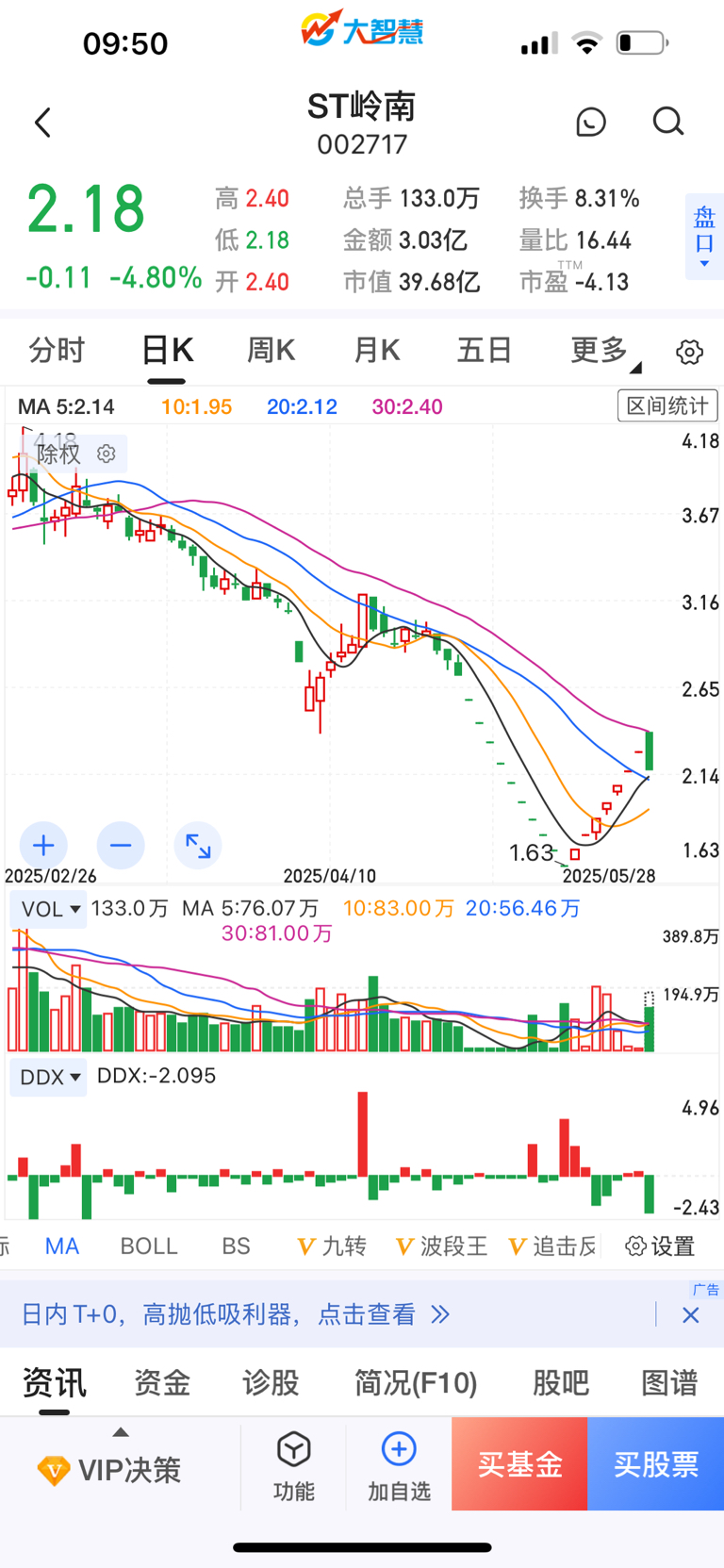Select BS overlay indicator
The width and height of the screenshot is (724, 1568).
(x=236, y=1246)
